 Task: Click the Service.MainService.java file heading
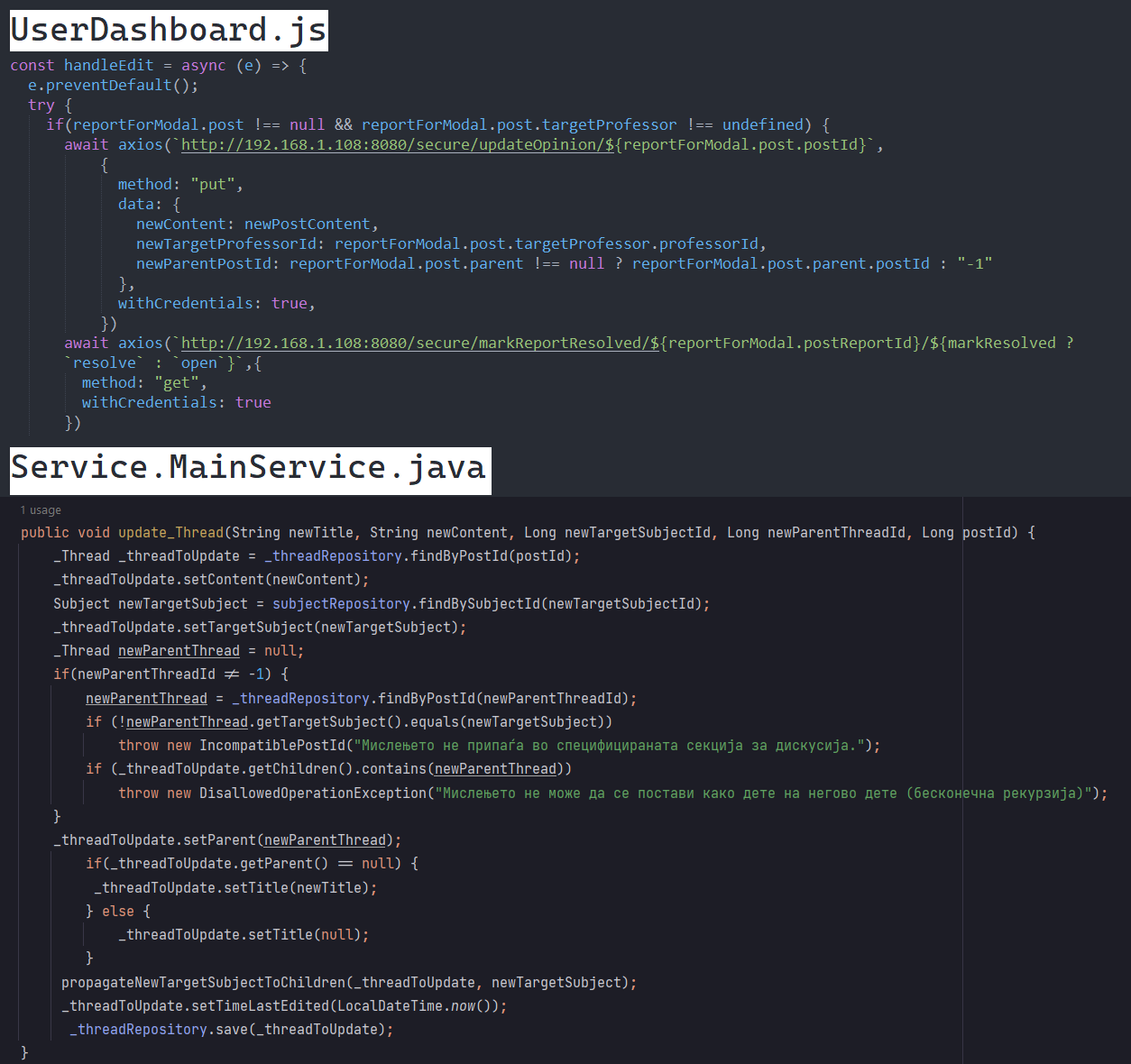tap(249, 468)
